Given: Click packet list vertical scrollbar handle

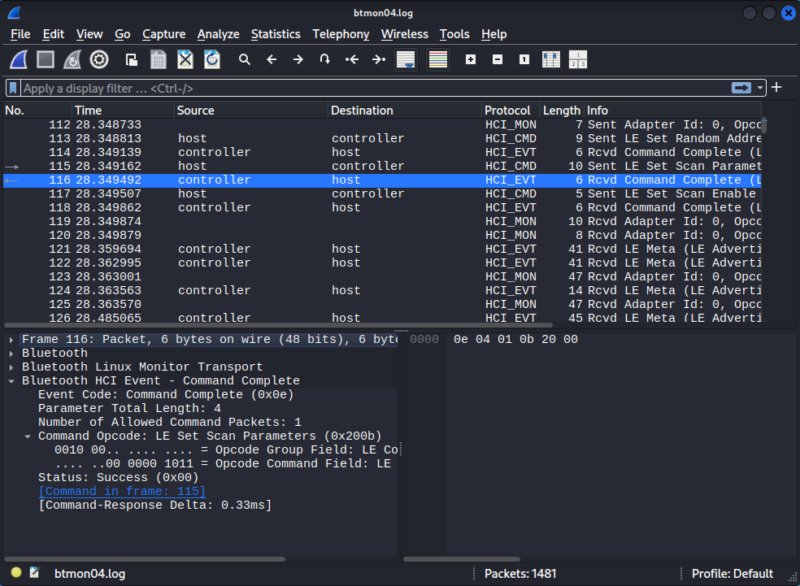Looking at the screenshot, I should 764,125.
